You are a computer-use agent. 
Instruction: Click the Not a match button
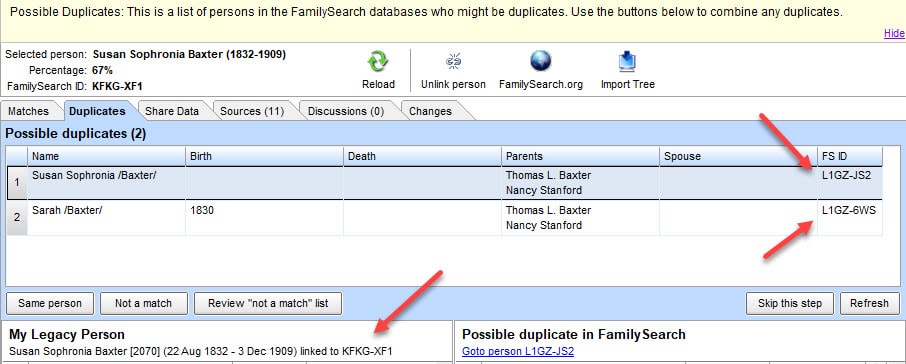pyautogui.click(x=143, y=303)
